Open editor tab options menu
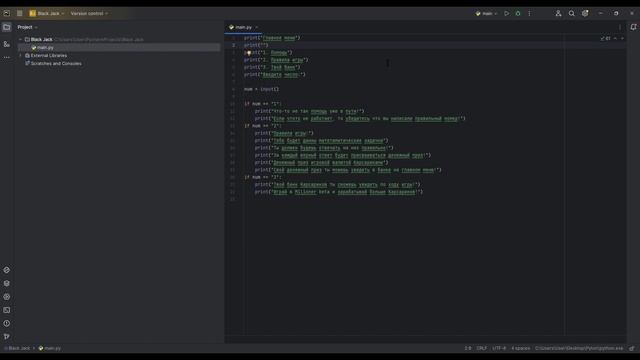Image resolution: width=640 pixels, height=360 pixels. 620,27
